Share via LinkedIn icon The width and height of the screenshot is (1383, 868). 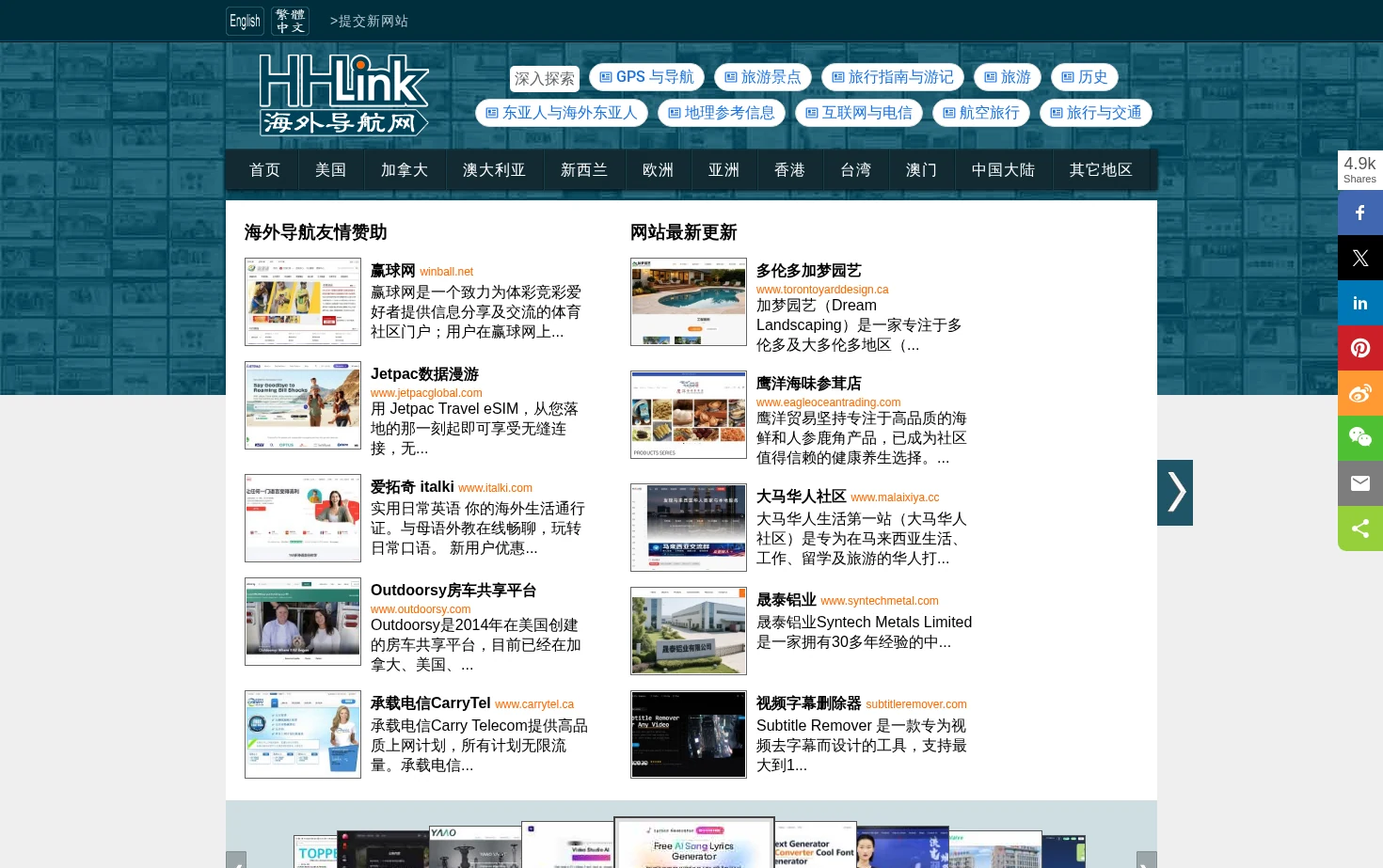1360,303
